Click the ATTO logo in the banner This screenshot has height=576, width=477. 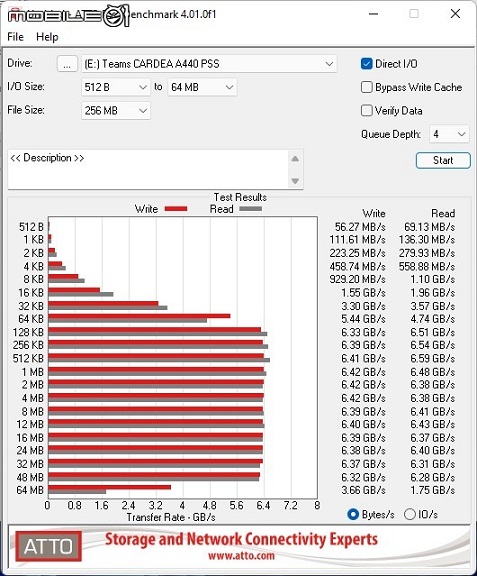pos(48,546)
